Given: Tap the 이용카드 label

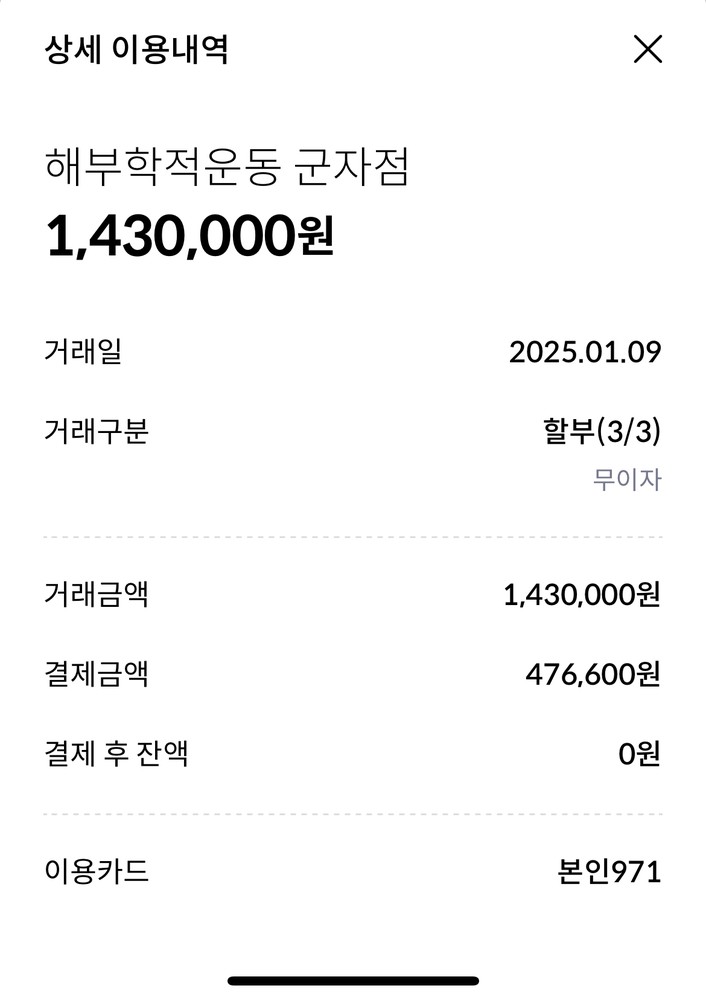Looking at the screenshot, I should point(96,871).
